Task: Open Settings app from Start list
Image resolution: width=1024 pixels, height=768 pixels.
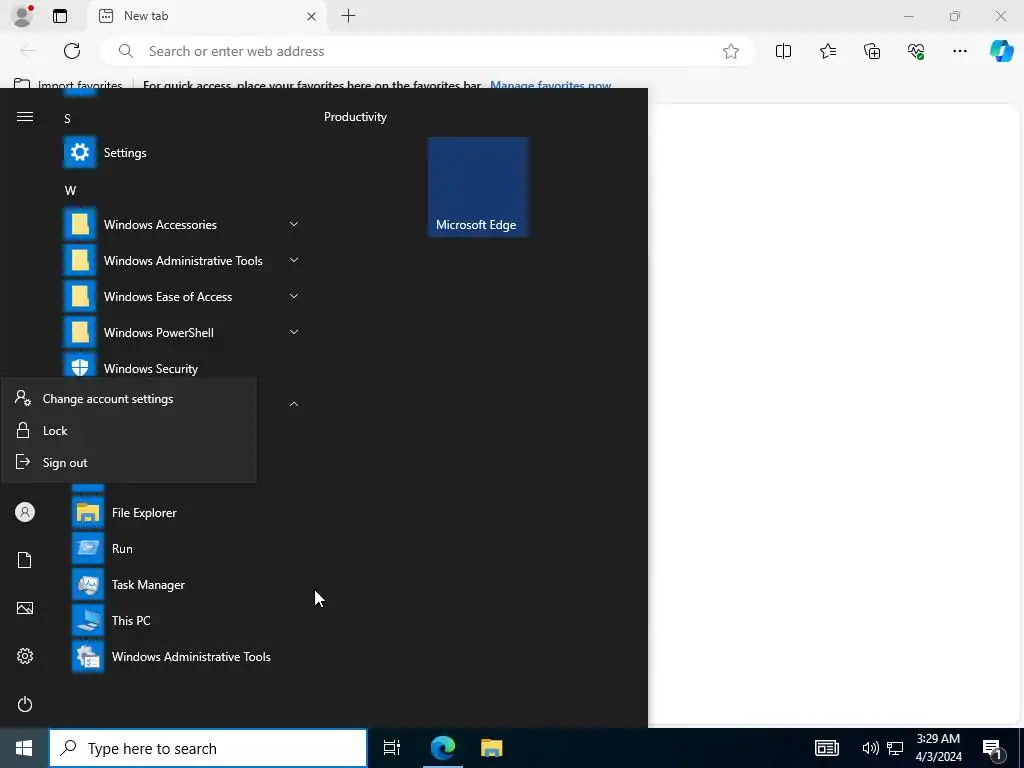Action: [183, 152]
